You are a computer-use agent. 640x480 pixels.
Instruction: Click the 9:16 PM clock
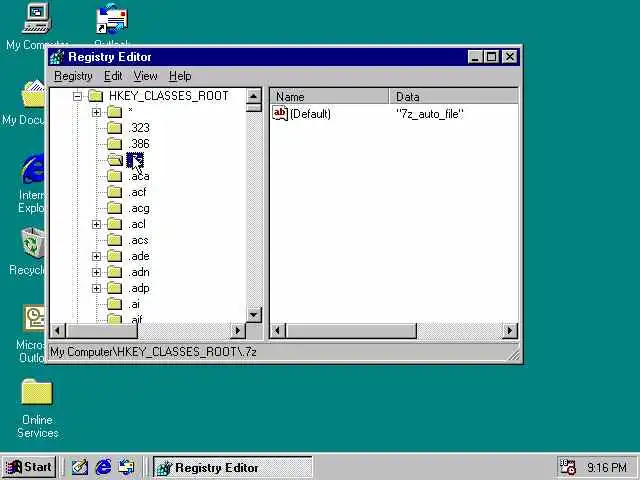click(607, 467)
